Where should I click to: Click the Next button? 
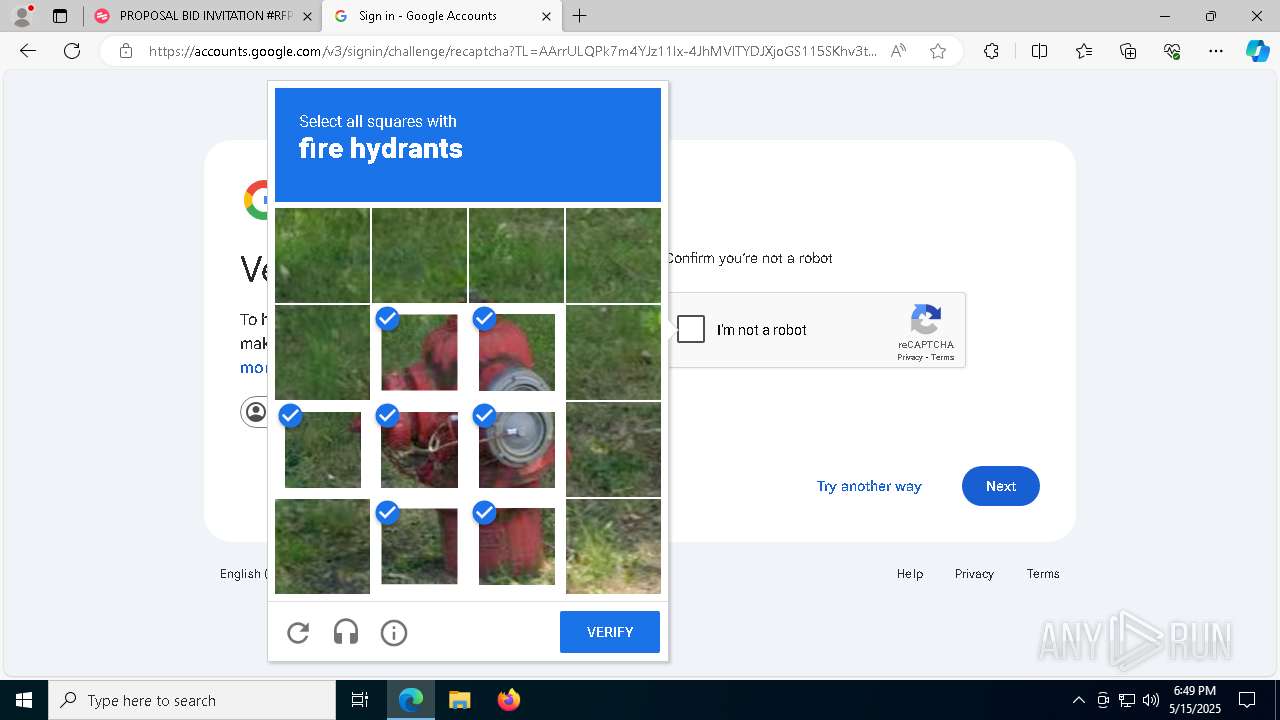pyautogui.click(x=1001, y=486)
